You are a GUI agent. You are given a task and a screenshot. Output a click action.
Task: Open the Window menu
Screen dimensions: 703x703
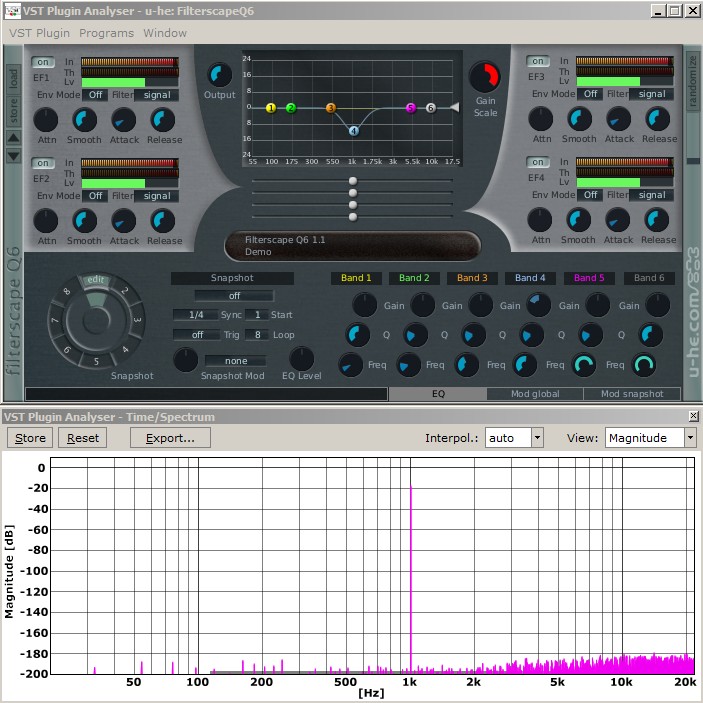tap(165, 33)
